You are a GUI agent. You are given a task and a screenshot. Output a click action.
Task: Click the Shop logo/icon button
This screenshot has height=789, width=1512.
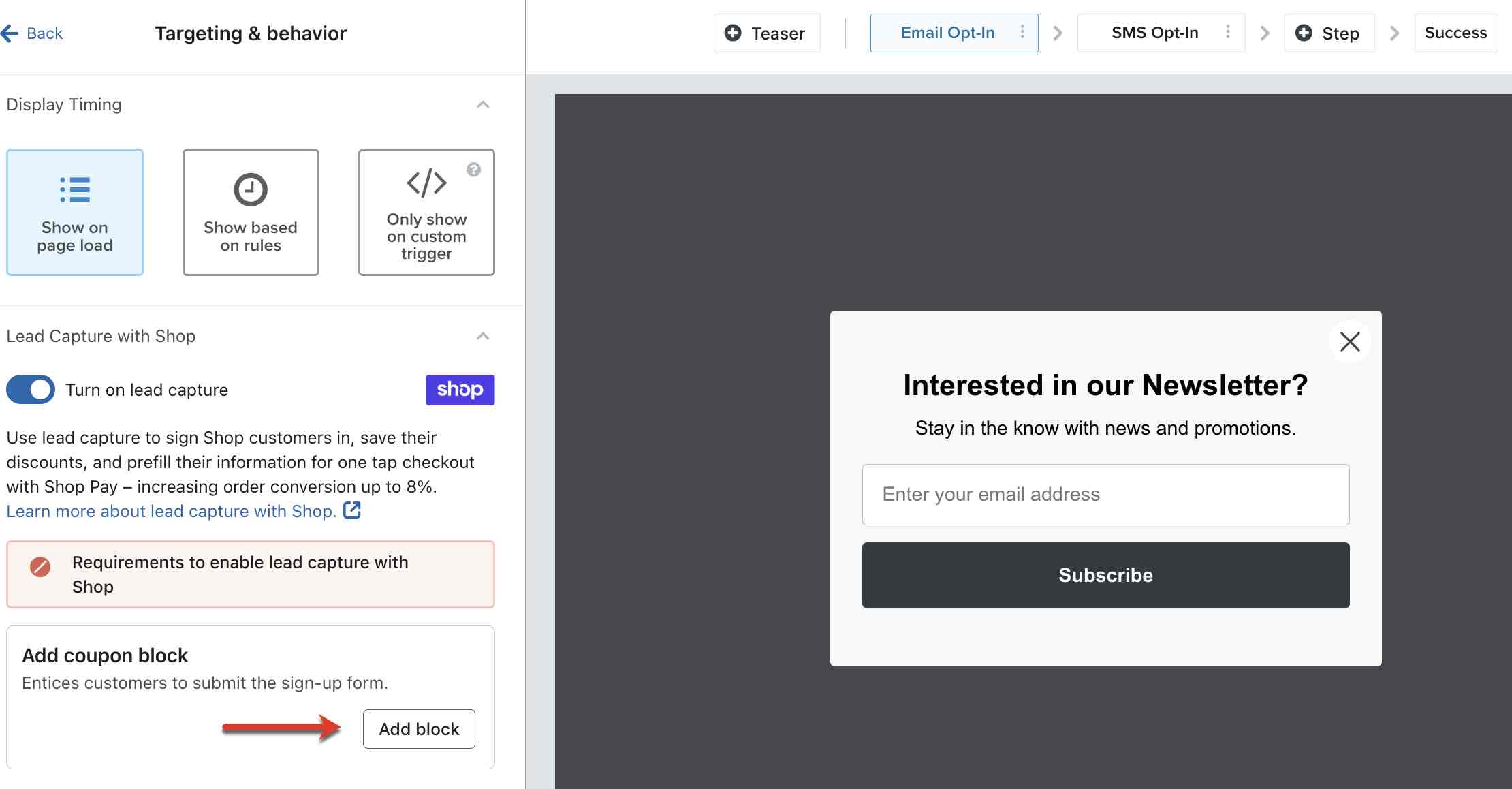458,389
